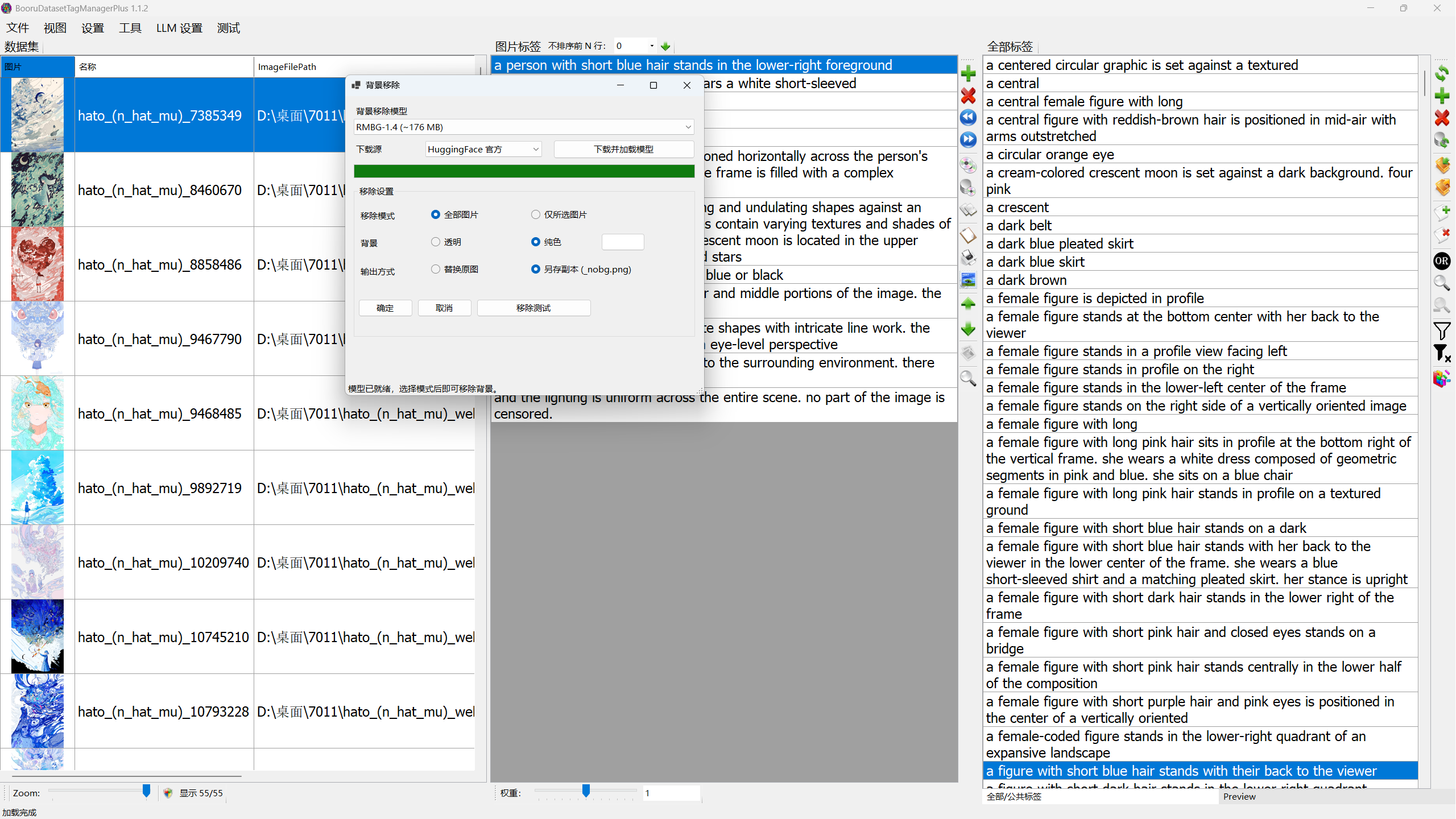Open the 视图 menu
Screen dimensions: 1456x819
[x=55, y=28]
